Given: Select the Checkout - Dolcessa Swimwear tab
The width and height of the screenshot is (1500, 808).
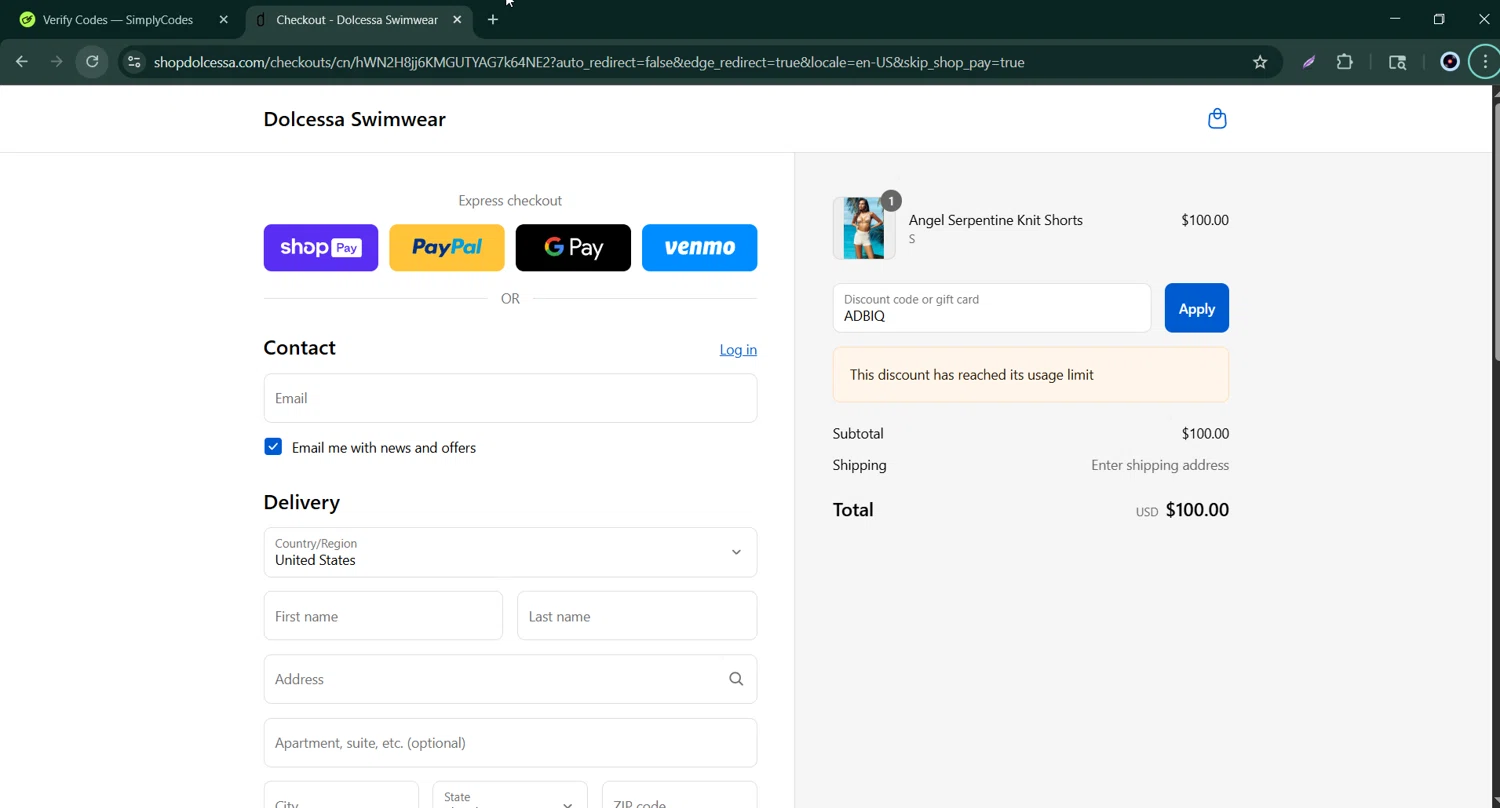Looking at the screenshot, I should [x=358, y=19].
